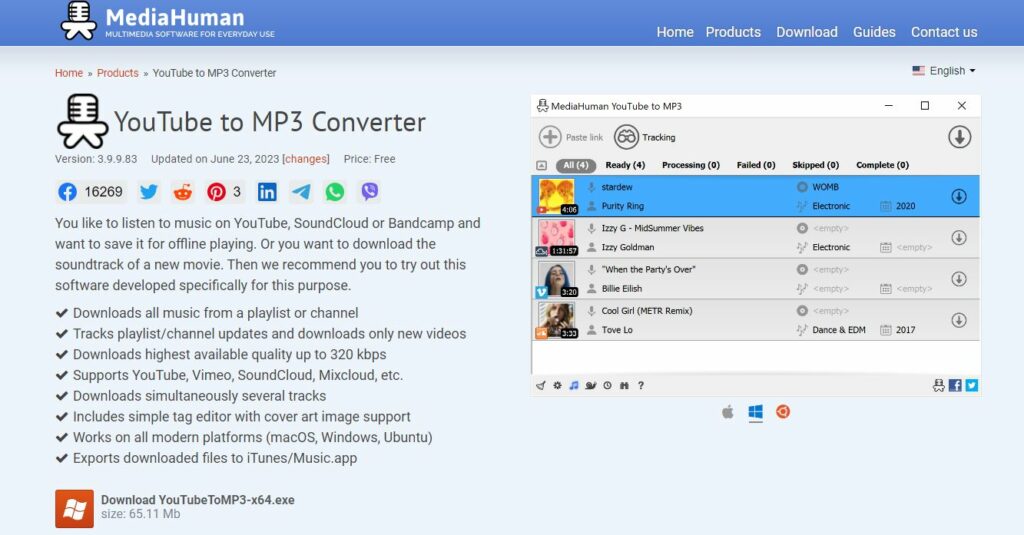
Task: Click the Billie Eilish track thumbnail
Action: click(558, 279)
